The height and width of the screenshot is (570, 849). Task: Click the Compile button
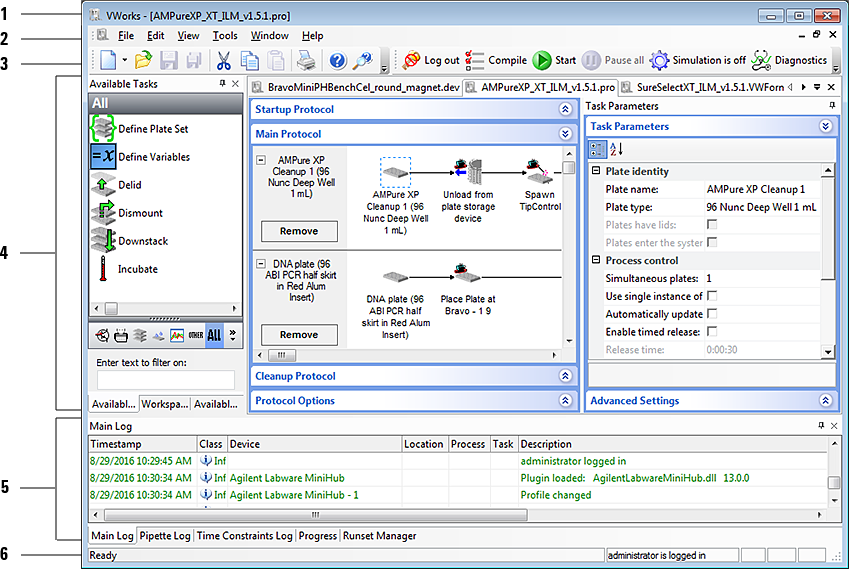point(496,60)
